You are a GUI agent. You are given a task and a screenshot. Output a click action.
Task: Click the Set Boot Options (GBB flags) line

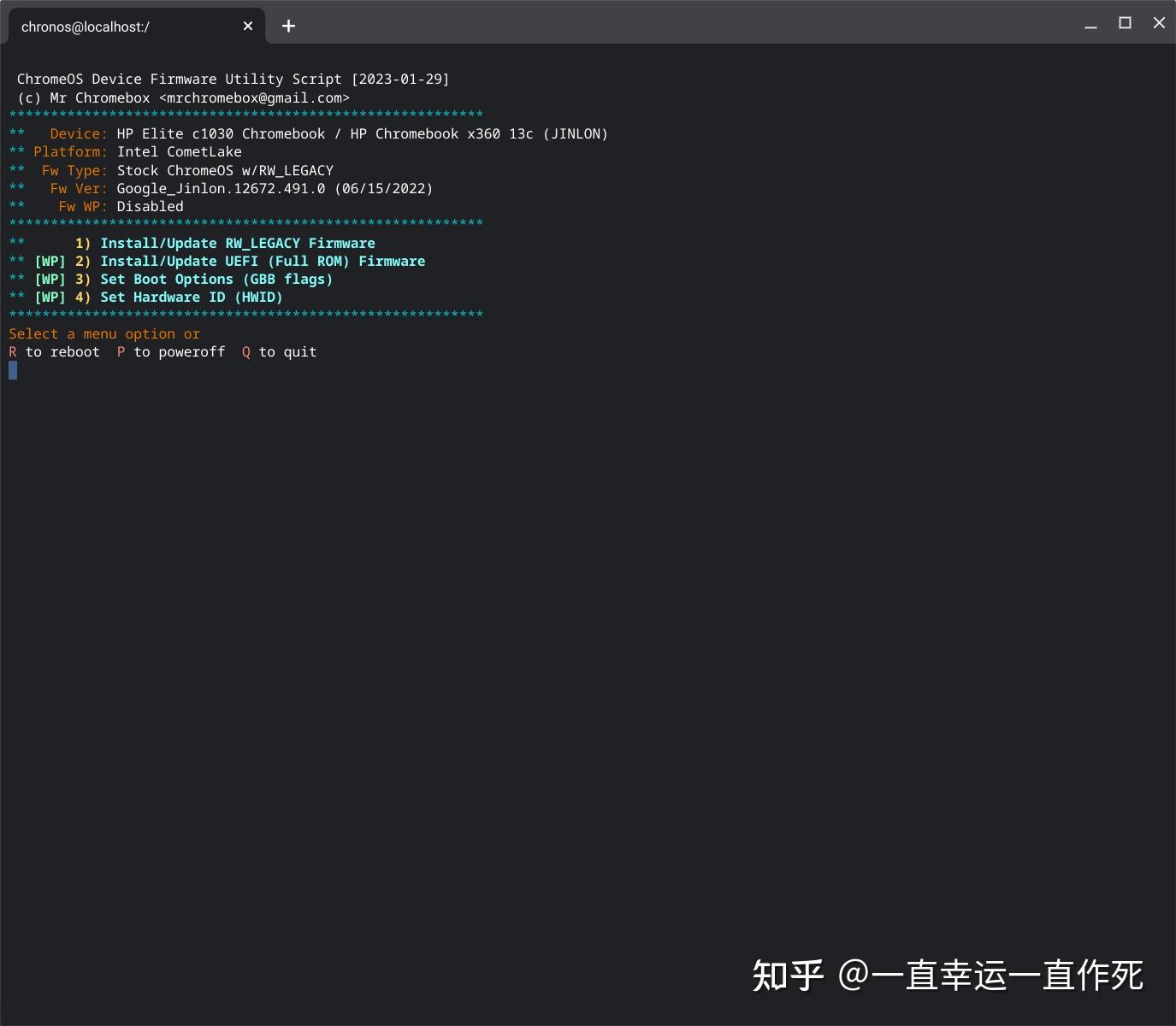point(204,280)
